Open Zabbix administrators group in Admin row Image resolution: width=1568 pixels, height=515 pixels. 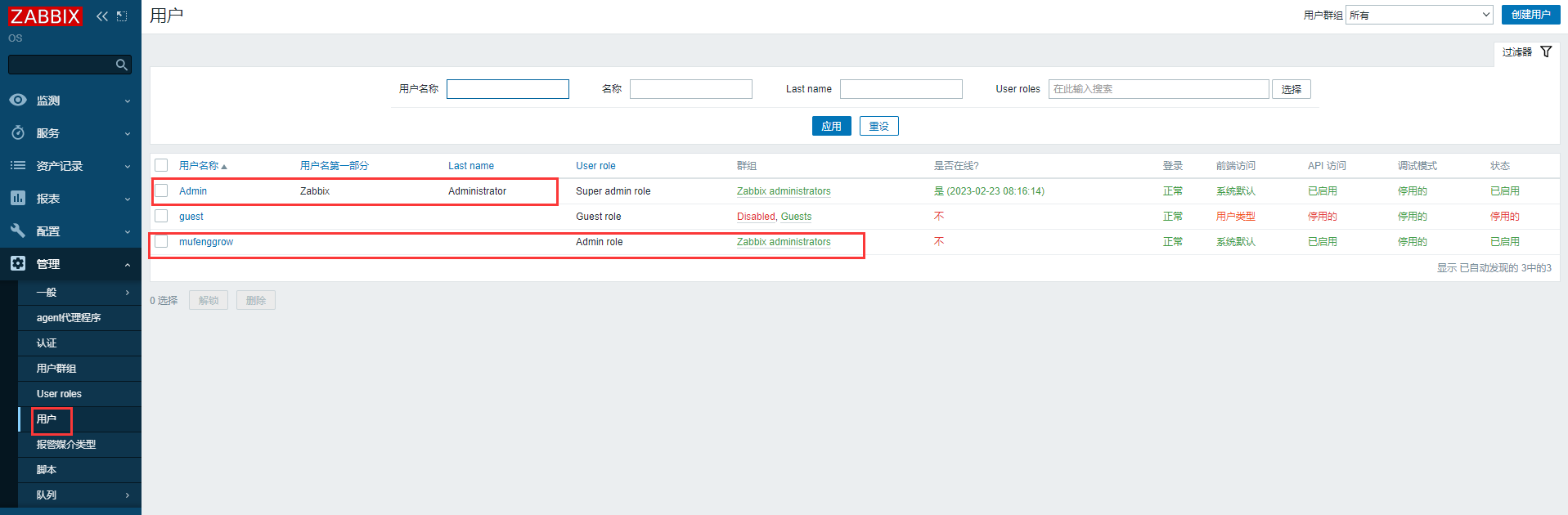coord(784,191)
